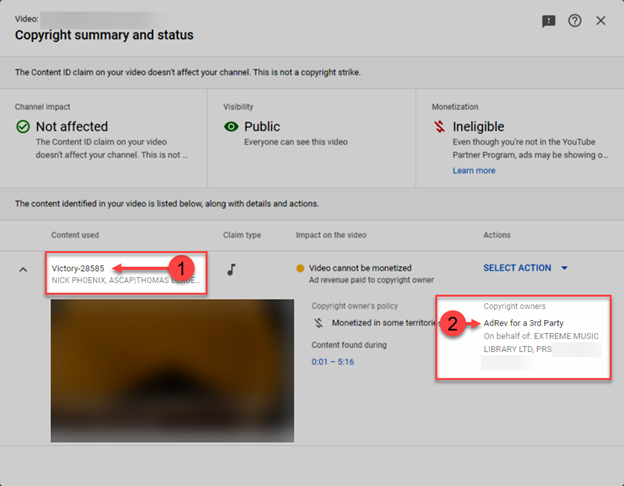Open the SELECT ACTION dropdown
Viewport: 624px width, 486px height.
coord(517,268)
